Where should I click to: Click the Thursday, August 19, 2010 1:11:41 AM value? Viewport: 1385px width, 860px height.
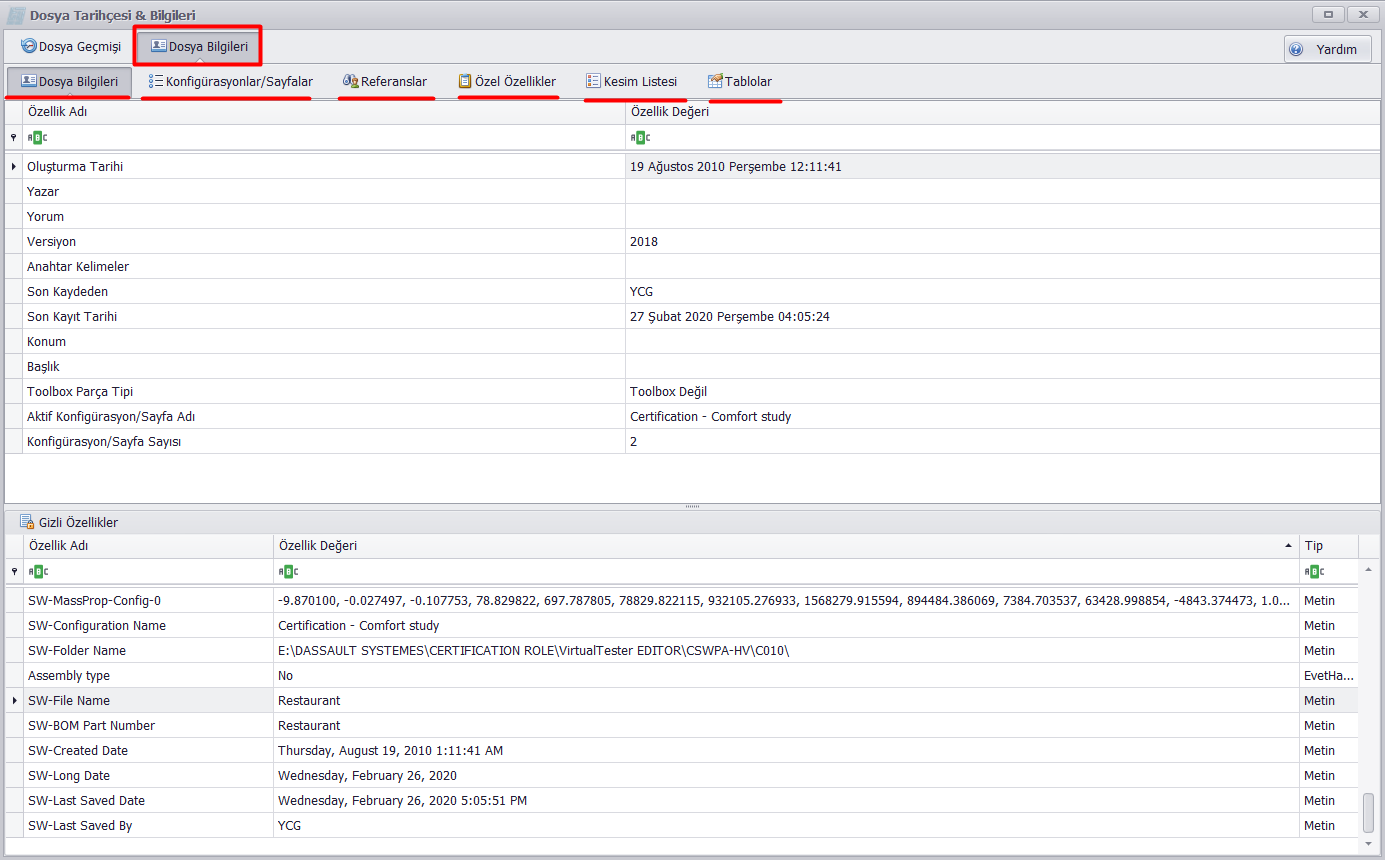391,751
